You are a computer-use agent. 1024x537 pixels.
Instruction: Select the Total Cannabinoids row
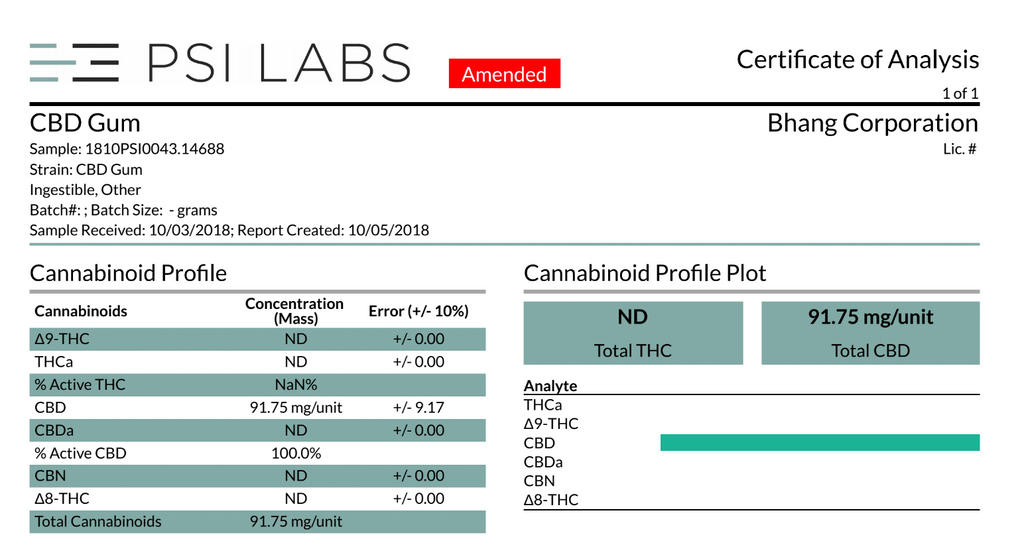pyautogui.click(x=257, y=521)
